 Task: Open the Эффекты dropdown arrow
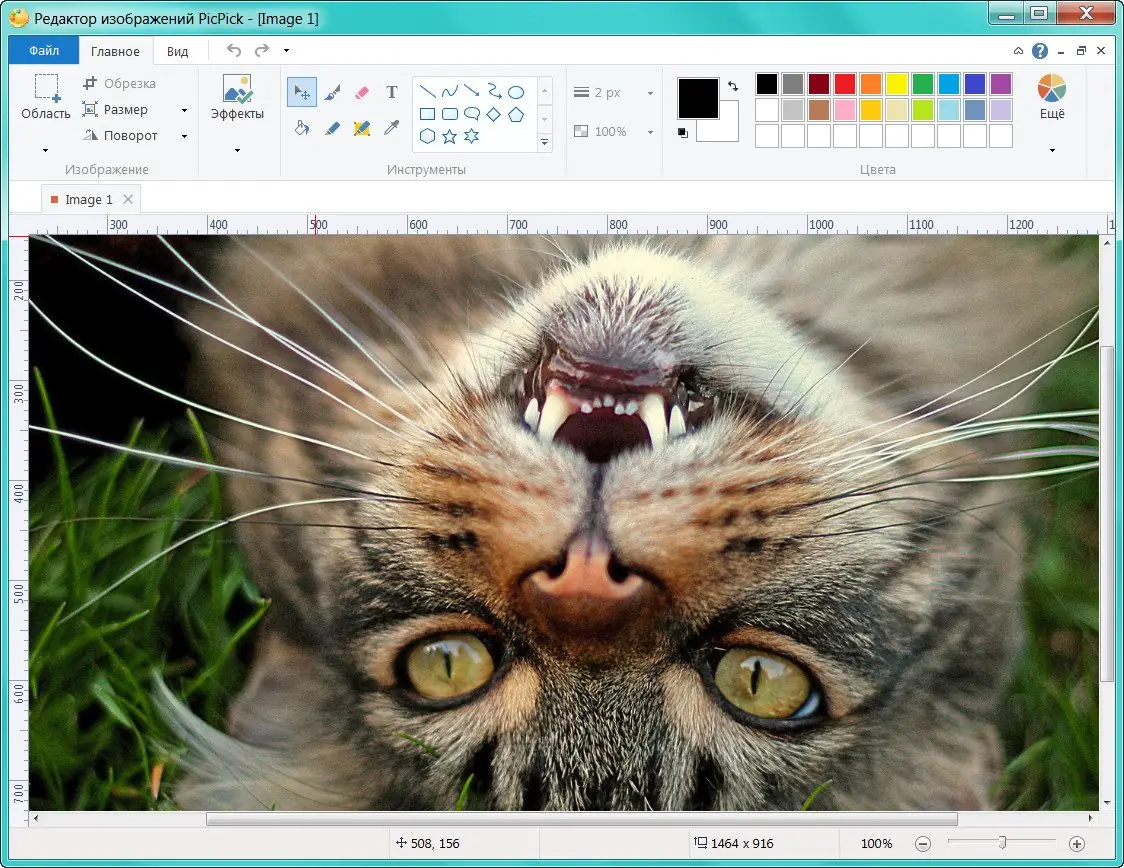click(x=237, y=151)
